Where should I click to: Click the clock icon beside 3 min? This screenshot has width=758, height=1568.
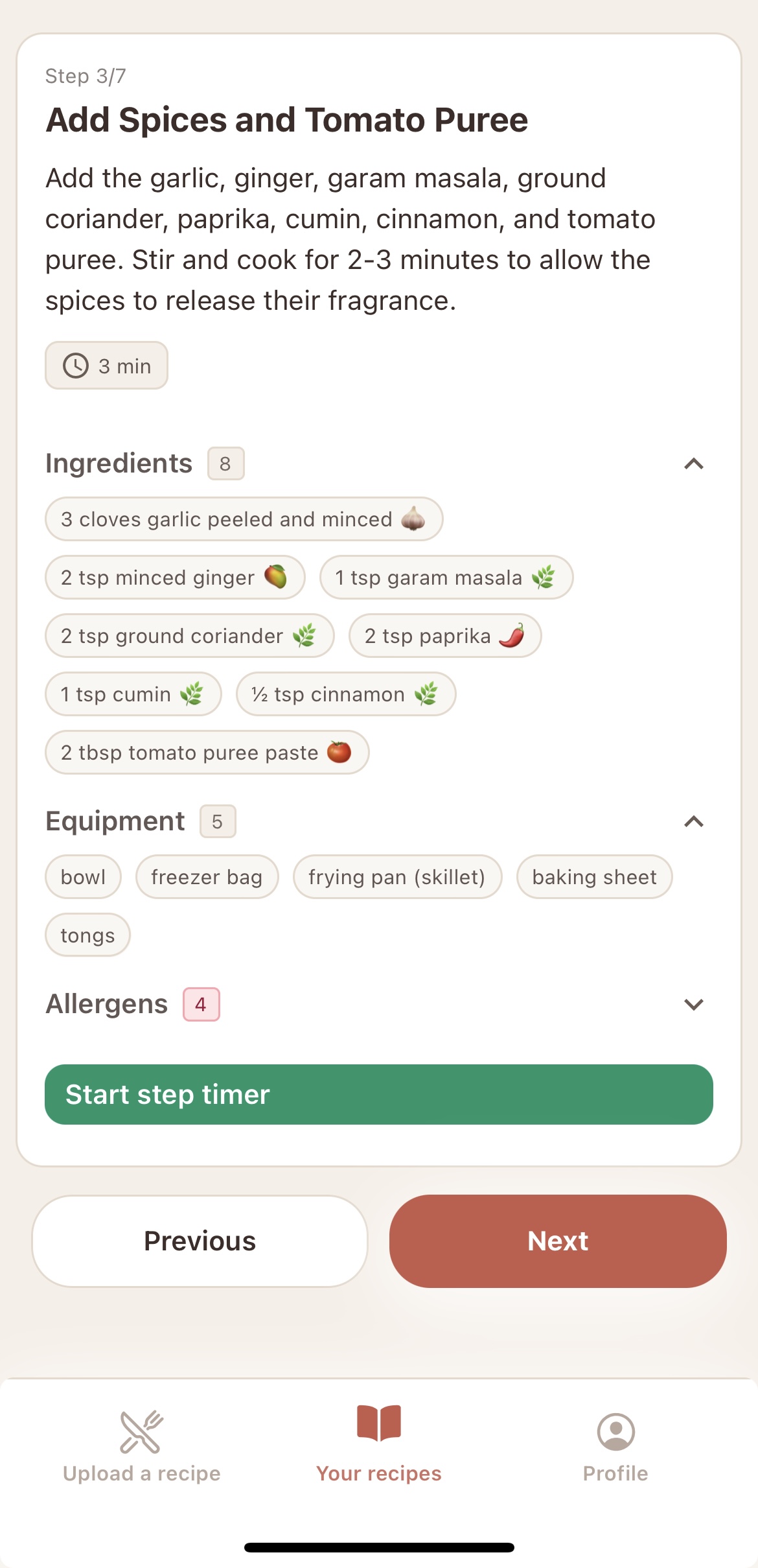tap(75, 365)
